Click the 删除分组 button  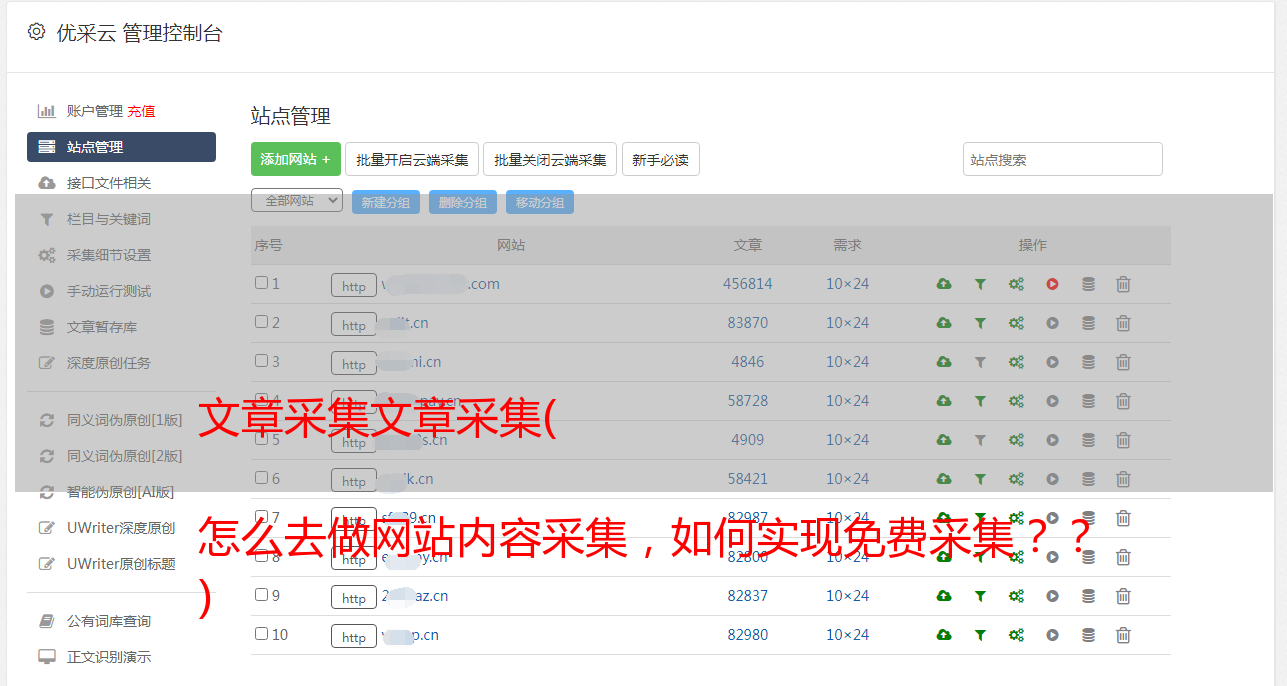[x=463, y=202]
